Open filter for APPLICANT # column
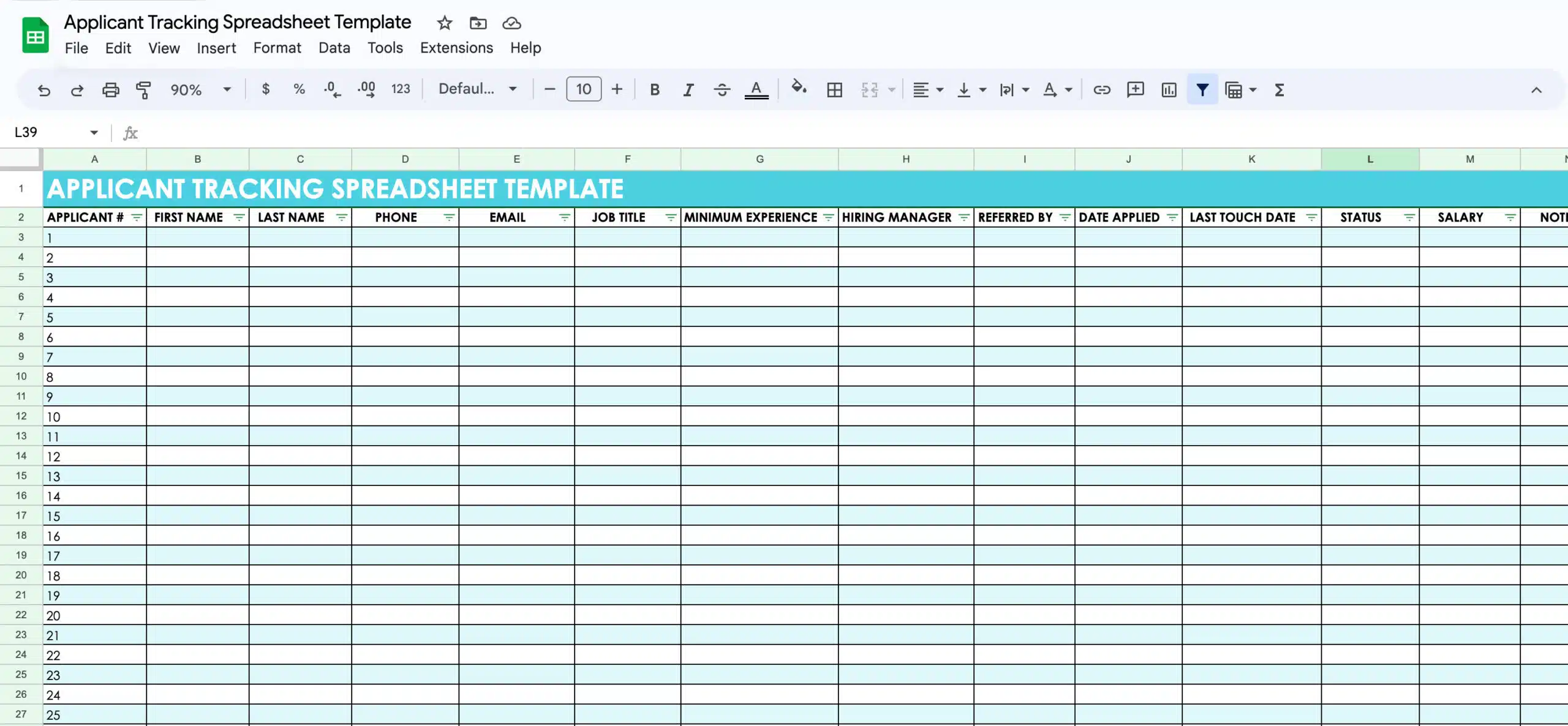 point(137,217)
